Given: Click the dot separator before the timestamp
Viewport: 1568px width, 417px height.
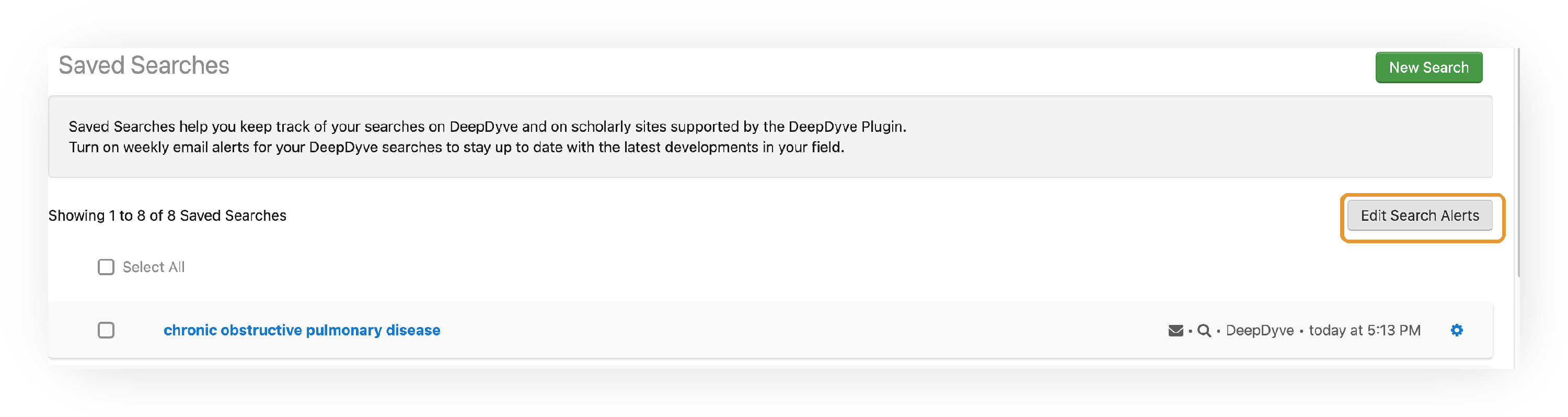Looking at the screenshot, I should point(1301,331).
